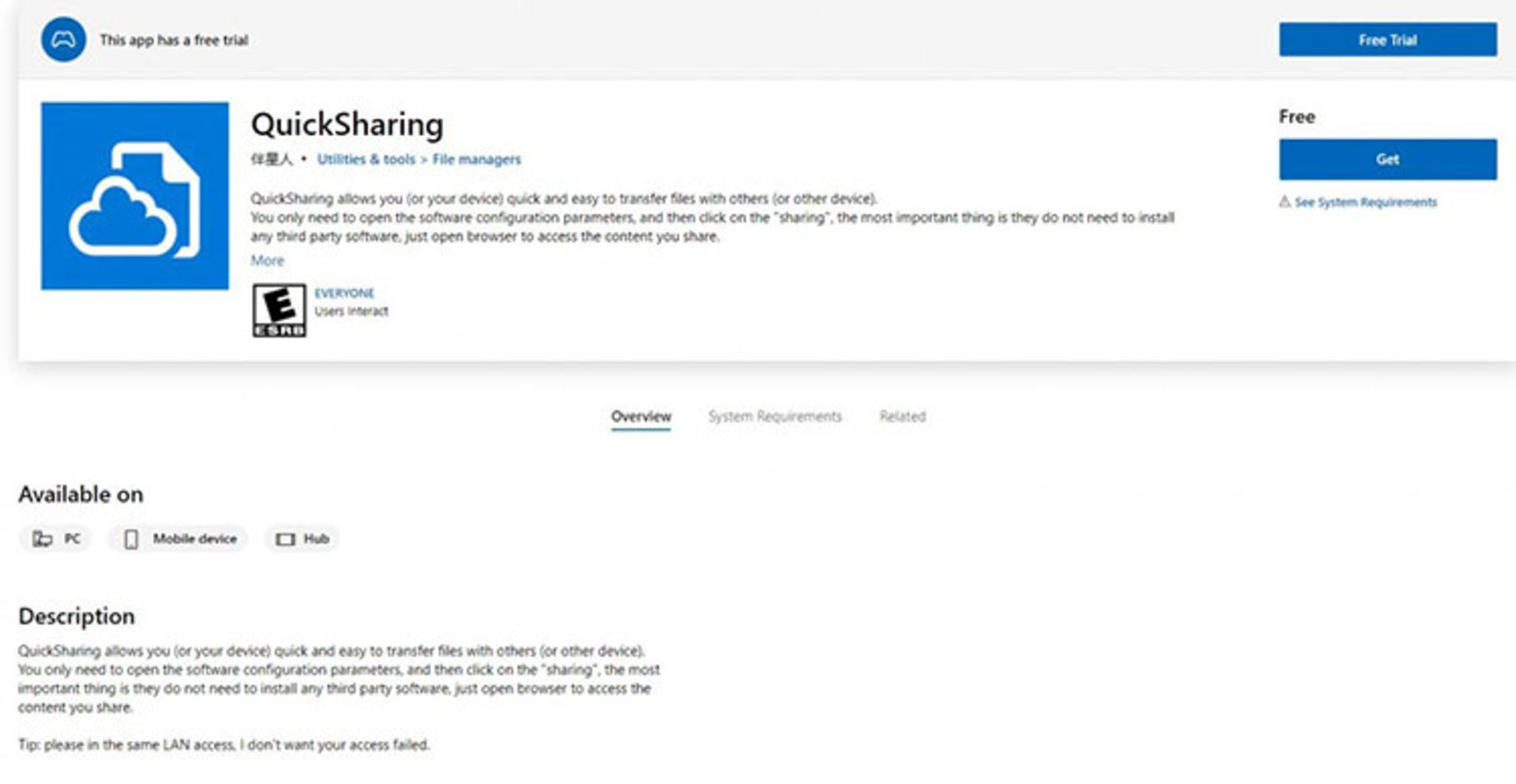Click the warning icon beside System Requirements

pyautogui.click(x=1285, y=202)
